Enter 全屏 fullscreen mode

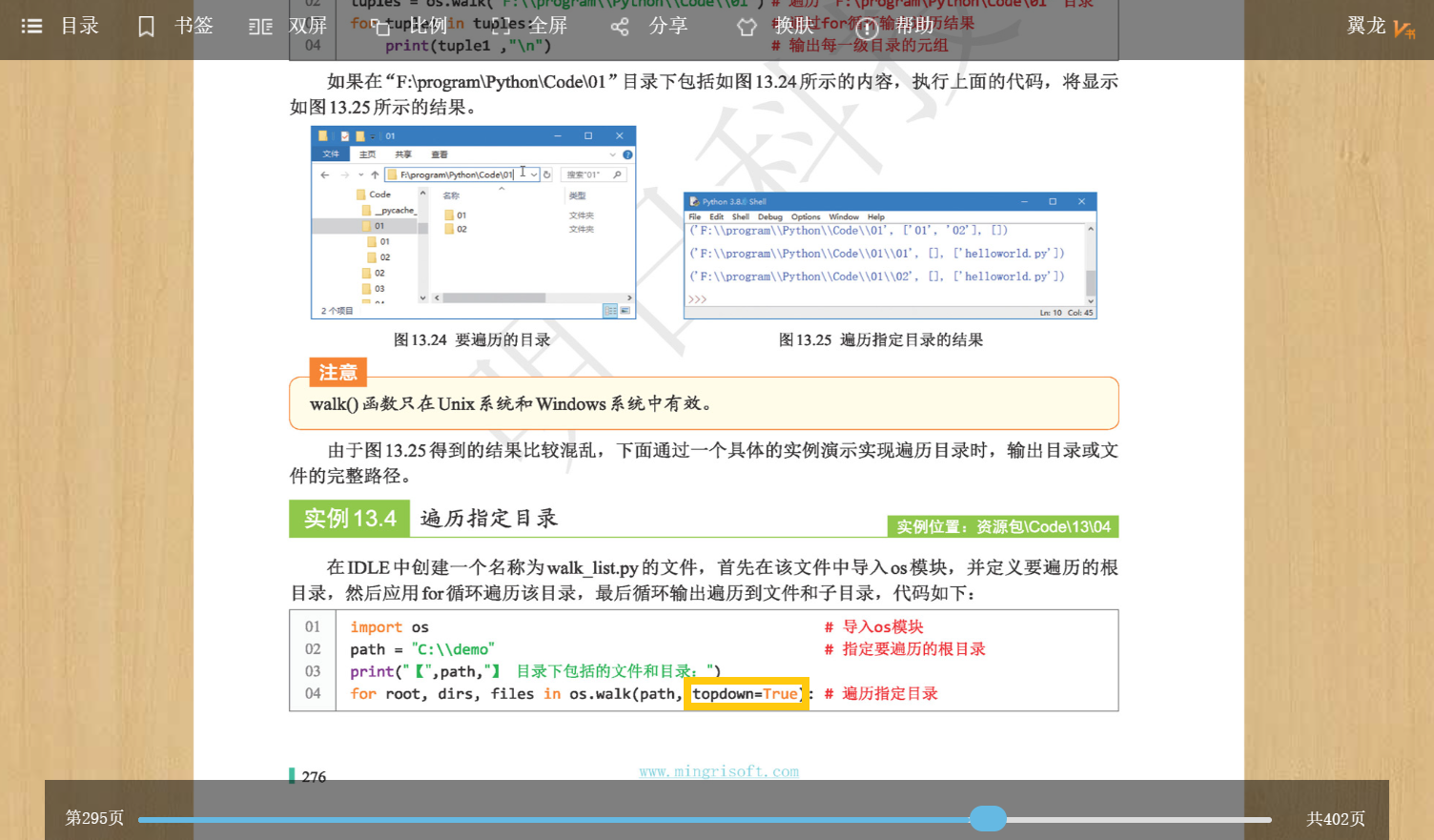(529, 27)
